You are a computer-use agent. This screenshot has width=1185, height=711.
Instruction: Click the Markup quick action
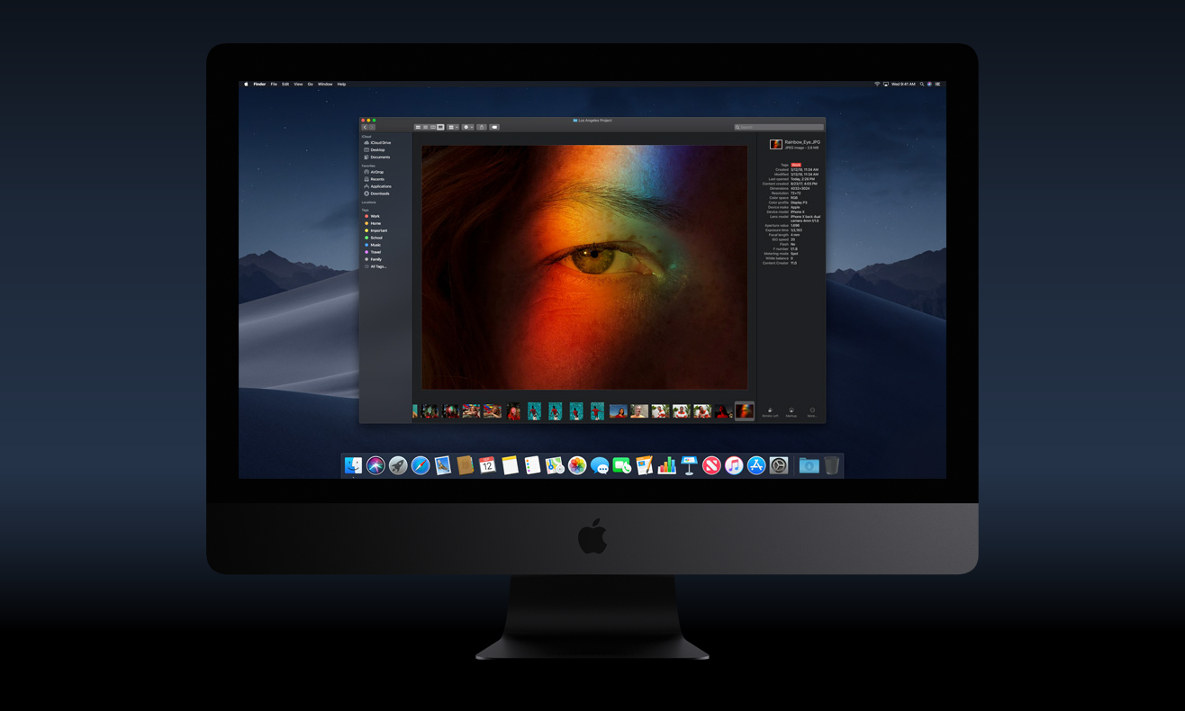click(791, 412)
